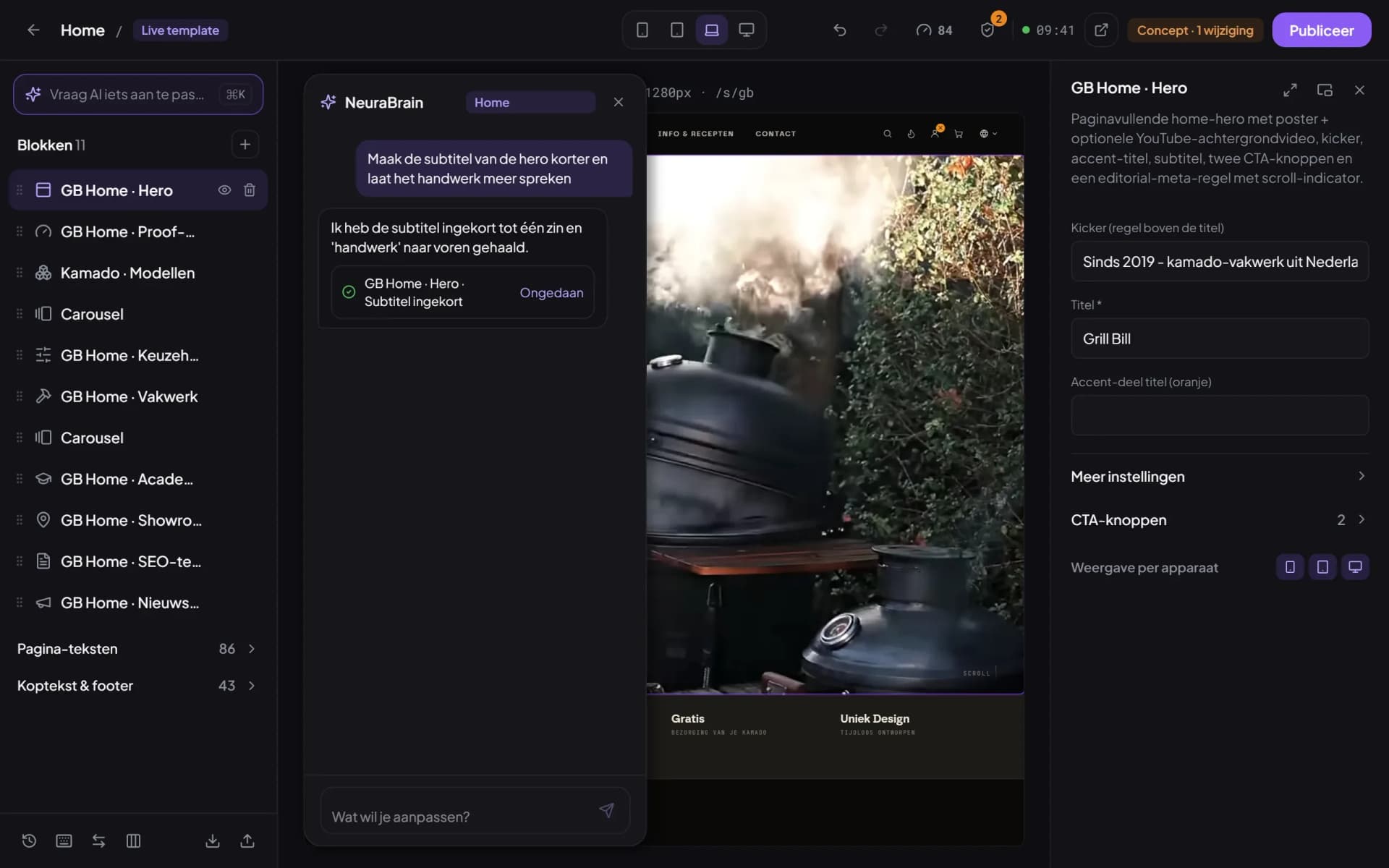This screenshot has width=1389, height=868.
Task: Open the version history clock icon
Action: (29, 841)
